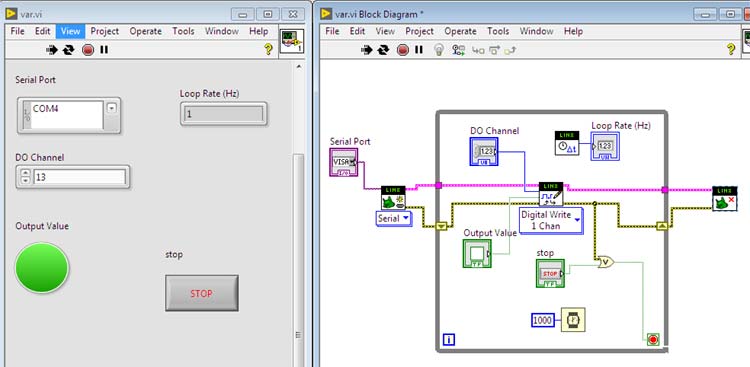Open View menu in var.vi front panel
This screenshot has width=750, height=367.
coord(70,31)
